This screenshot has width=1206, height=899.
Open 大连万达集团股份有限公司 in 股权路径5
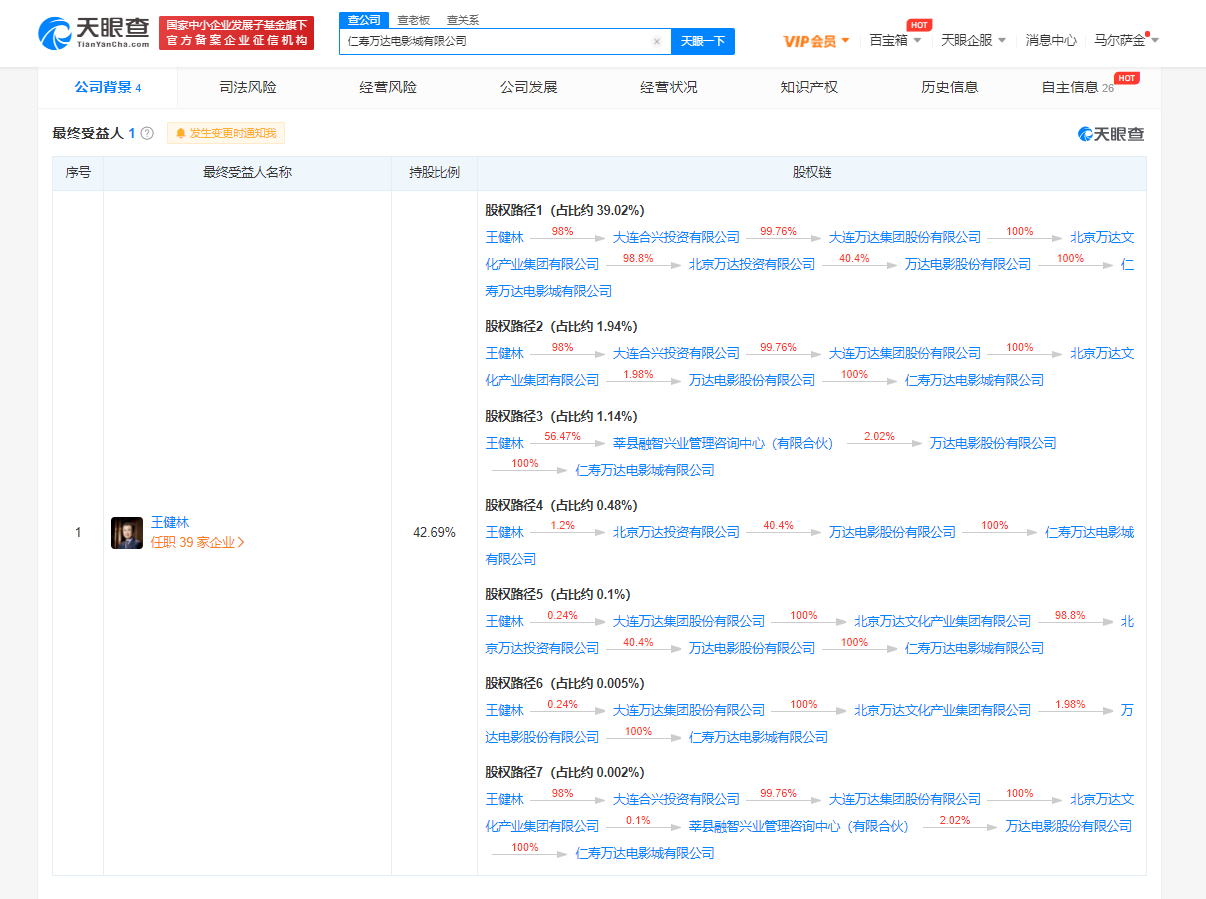pos(689,622)
